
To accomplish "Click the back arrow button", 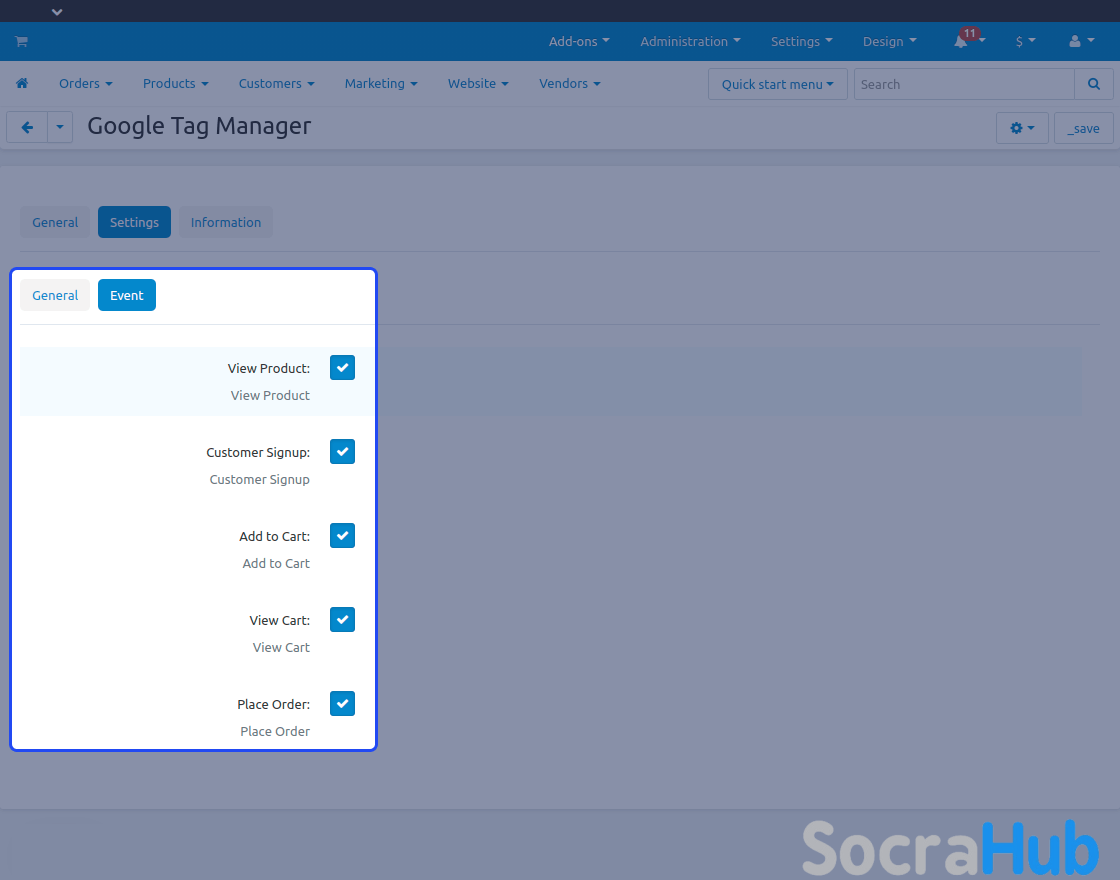I will [27, 128].
